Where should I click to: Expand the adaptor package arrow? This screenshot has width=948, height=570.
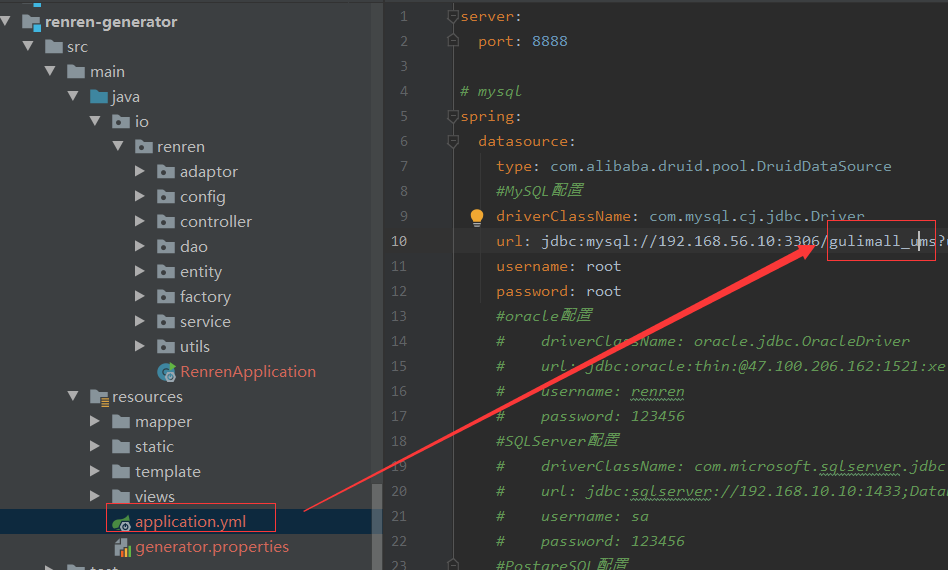pos(140,171)
